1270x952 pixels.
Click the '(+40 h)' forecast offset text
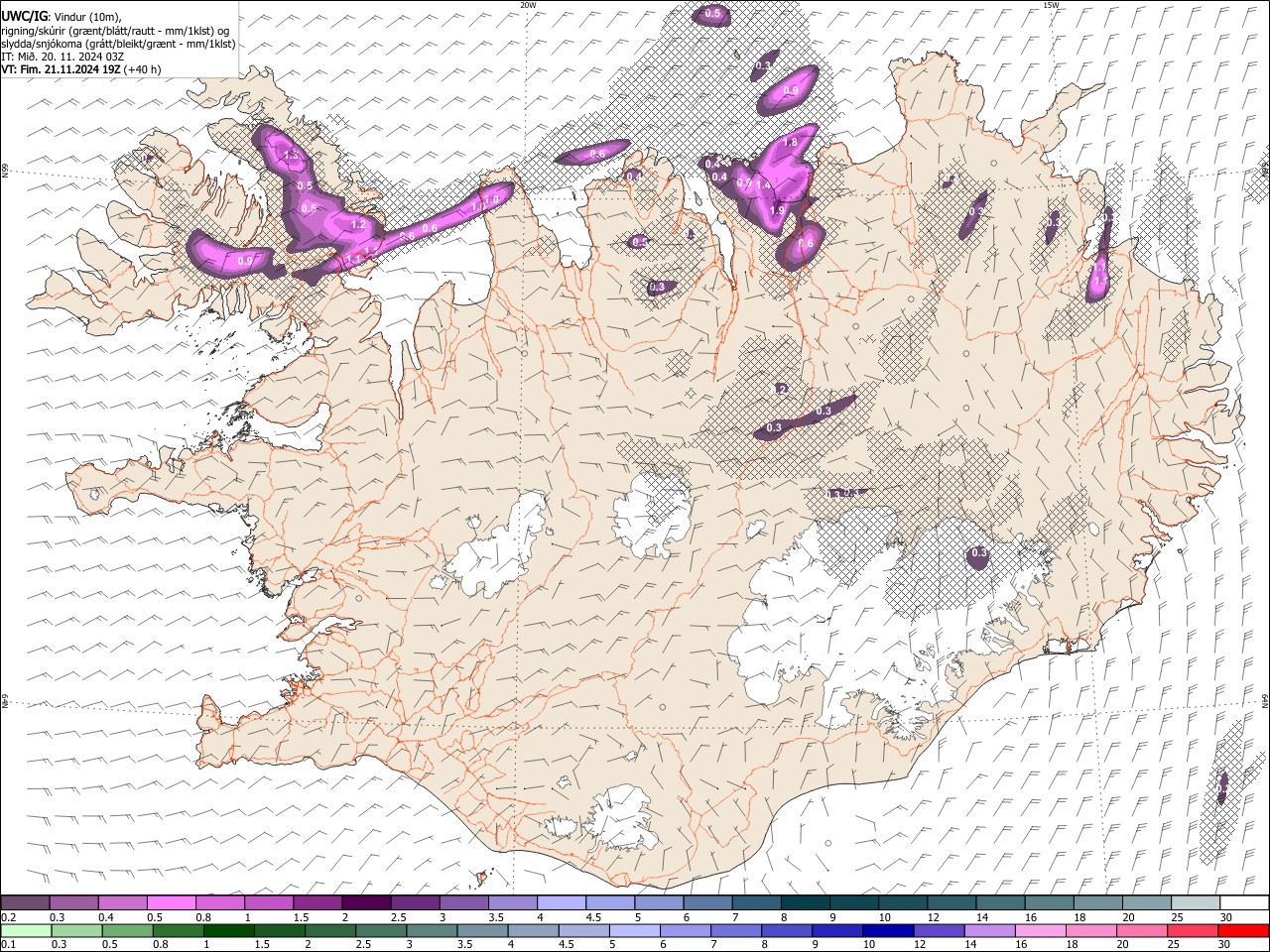click(x=143, y=69)
